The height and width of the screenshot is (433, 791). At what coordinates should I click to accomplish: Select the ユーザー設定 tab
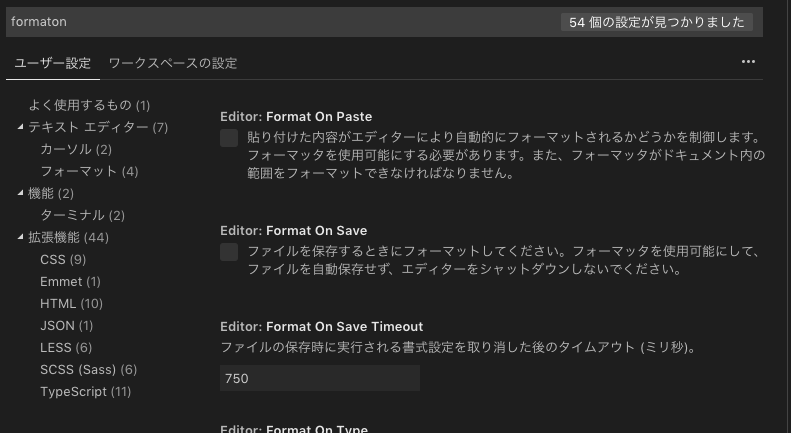point(52,63)
